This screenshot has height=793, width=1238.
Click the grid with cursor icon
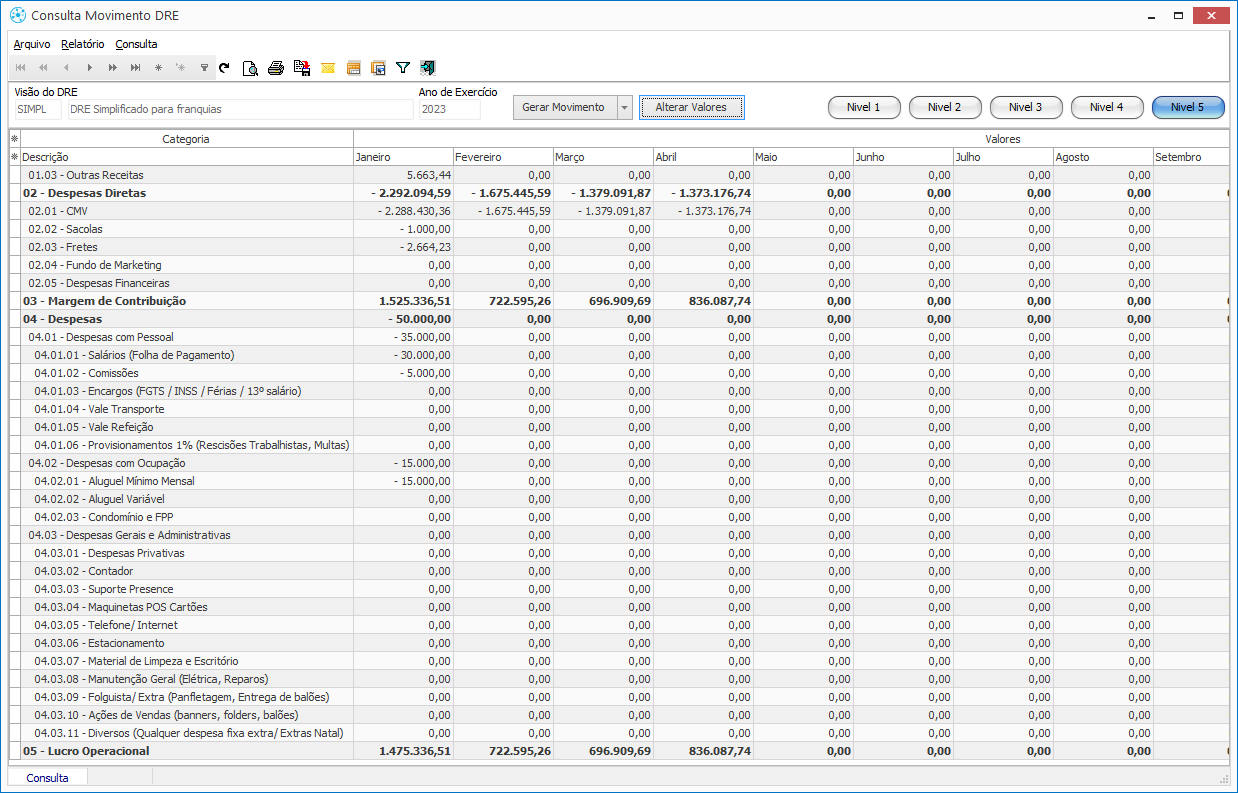[x=378, y=68]
